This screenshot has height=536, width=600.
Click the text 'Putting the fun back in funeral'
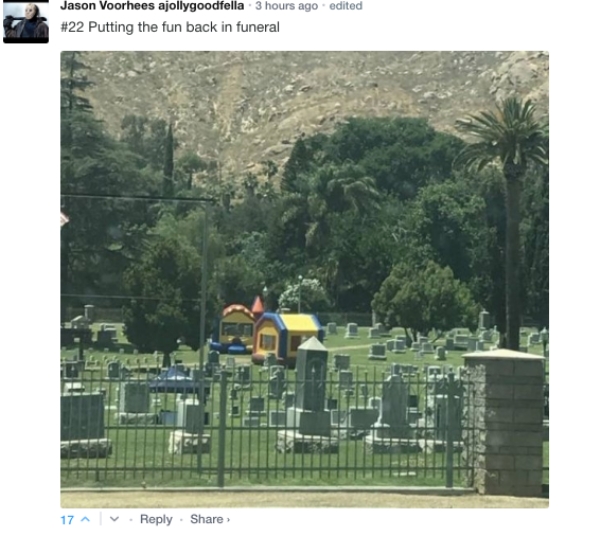click(184, 27)
